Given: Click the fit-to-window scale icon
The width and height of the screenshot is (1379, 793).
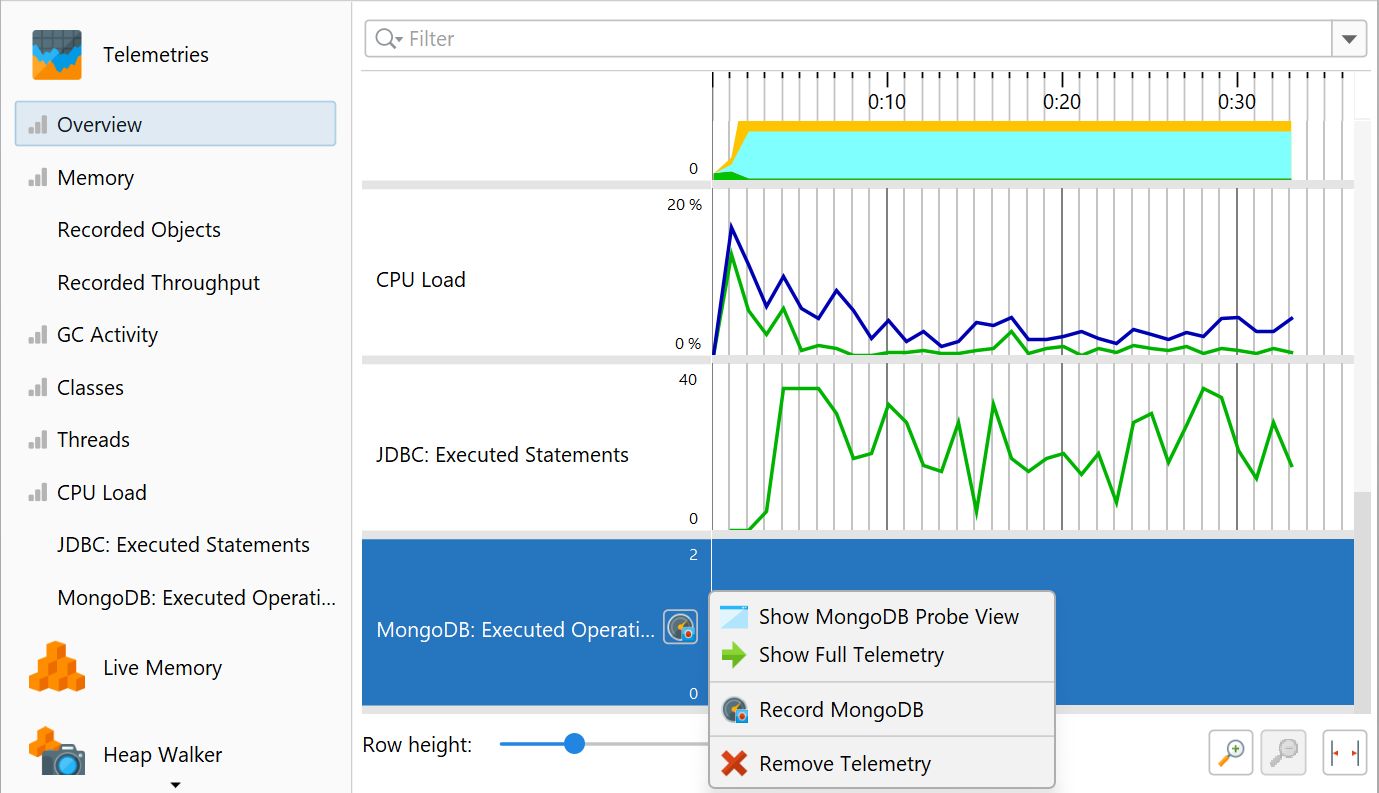Looking at the screenshot, I should (x=1344, y=752).
